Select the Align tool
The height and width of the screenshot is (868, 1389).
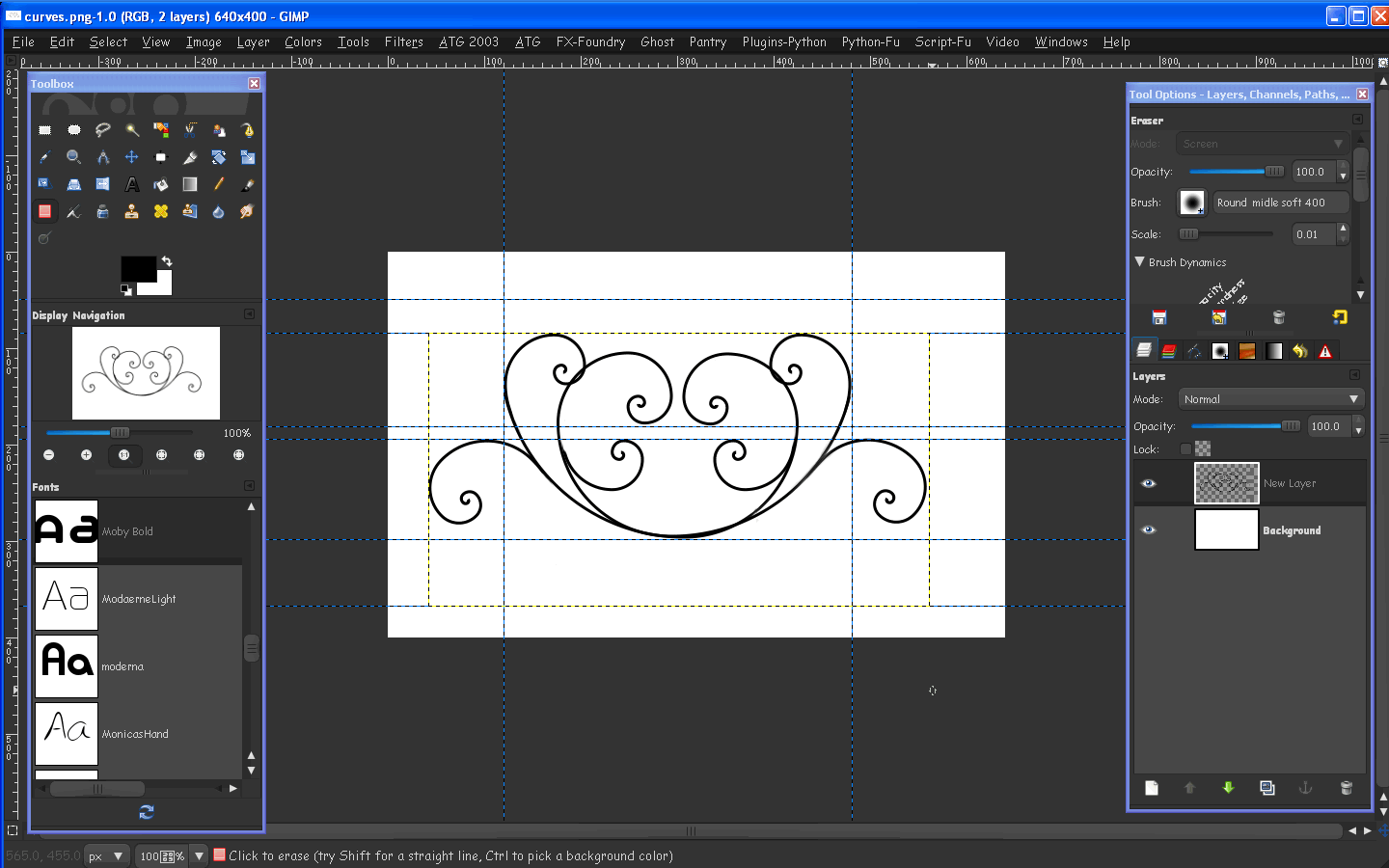tap(160, 156)
